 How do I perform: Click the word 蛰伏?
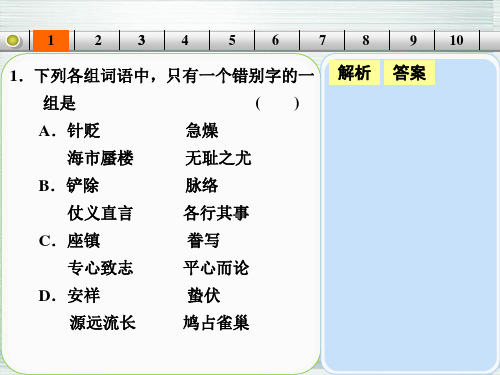pos(204,296)
